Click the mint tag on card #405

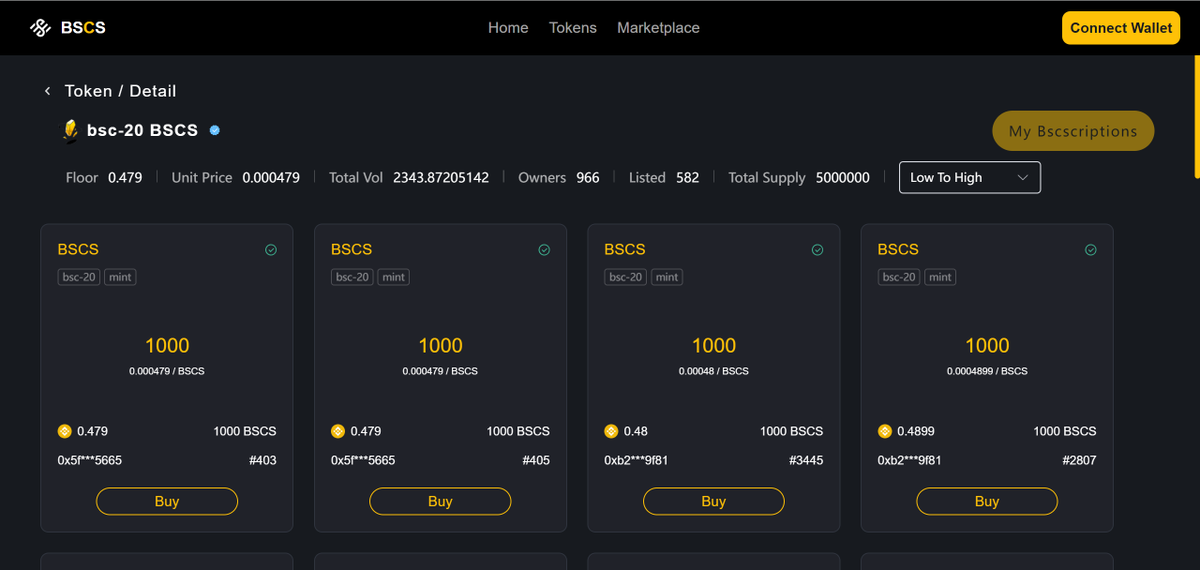(393, 277)
